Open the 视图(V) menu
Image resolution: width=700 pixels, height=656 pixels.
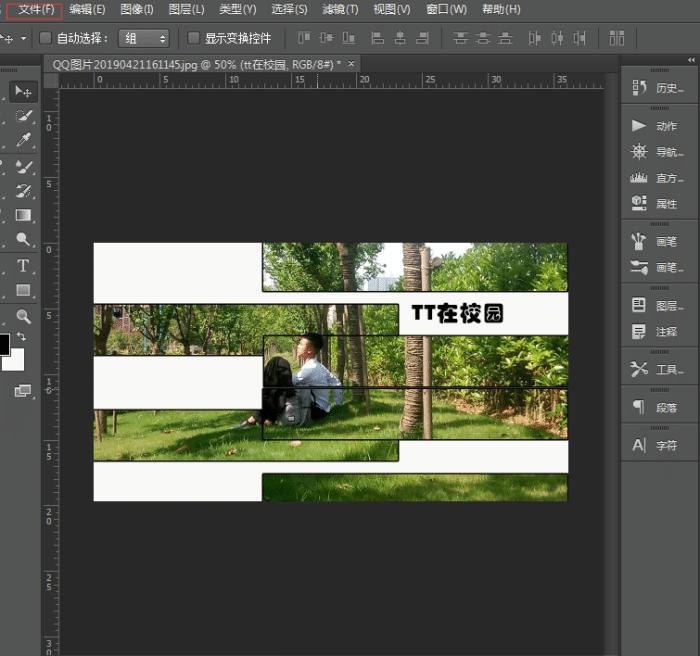(x=392, y=9)
